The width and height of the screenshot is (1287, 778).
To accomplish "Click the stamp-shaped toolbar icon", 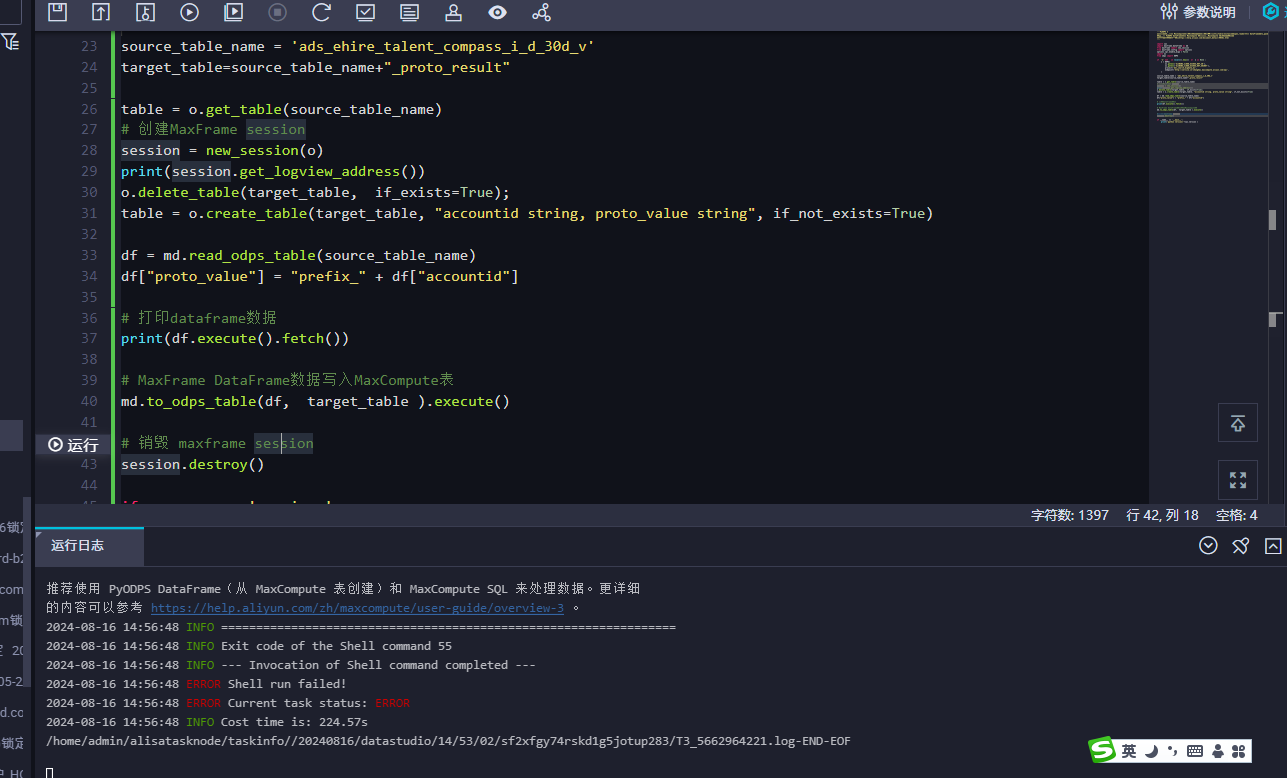I will [x=453, y=12].
